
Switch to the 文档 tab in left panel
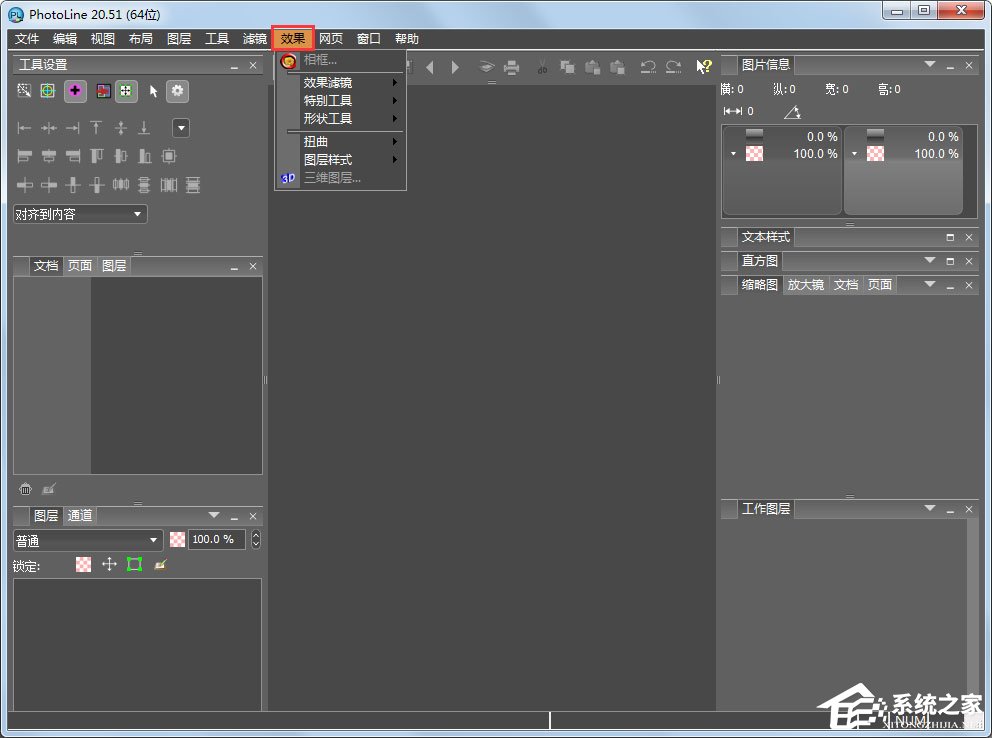(46, 266)
